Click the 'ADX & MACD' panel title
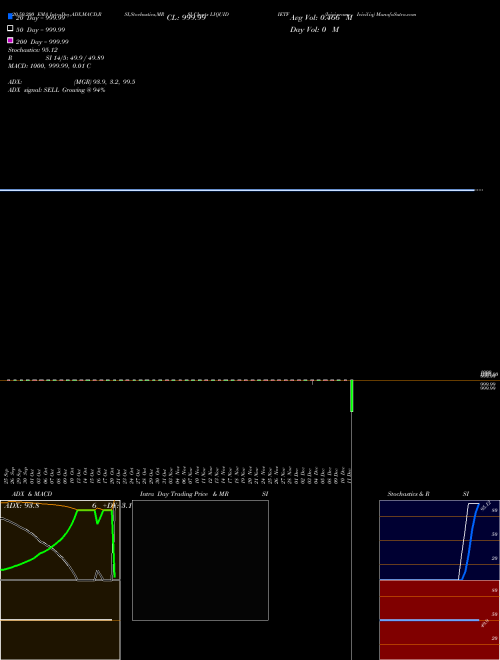Viewport: 500px width, 660px height. tap(32, 494)
